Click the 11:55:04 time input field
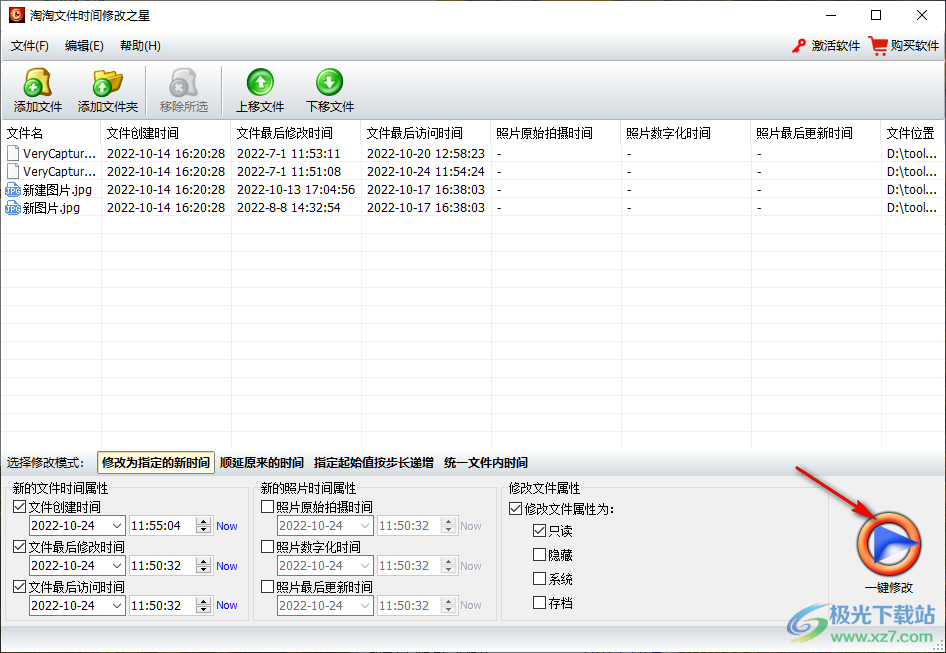This screenshot has width=946, height=653. [163, 526]
